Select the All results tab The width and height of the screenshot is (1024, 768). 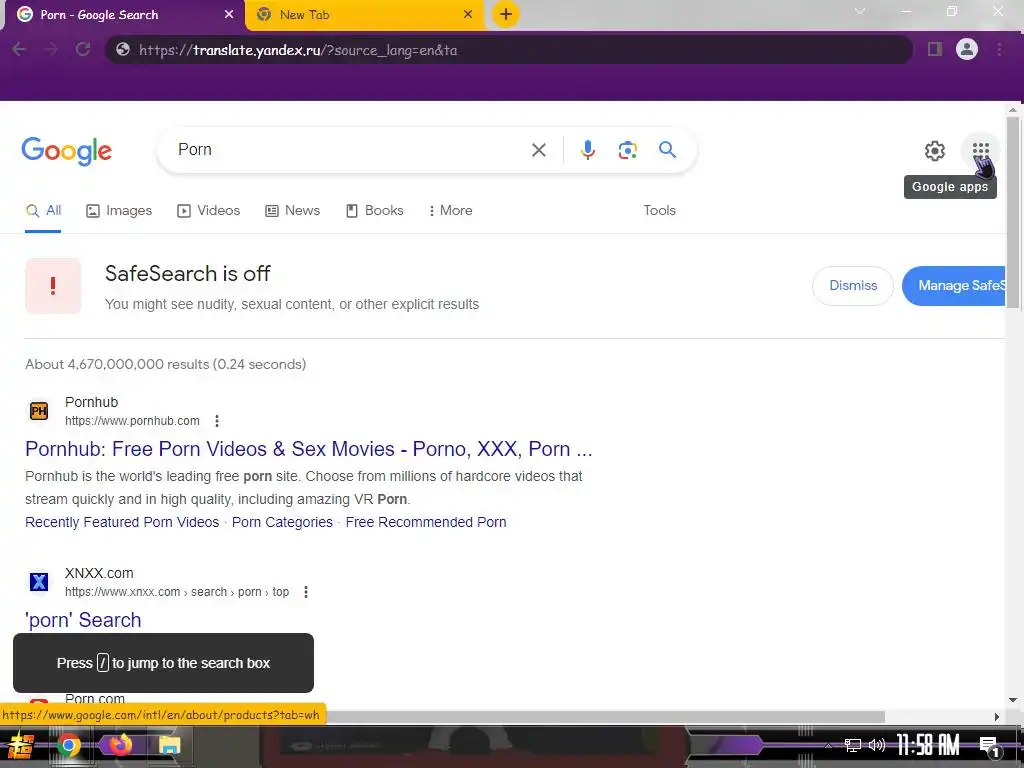(43, 210)
